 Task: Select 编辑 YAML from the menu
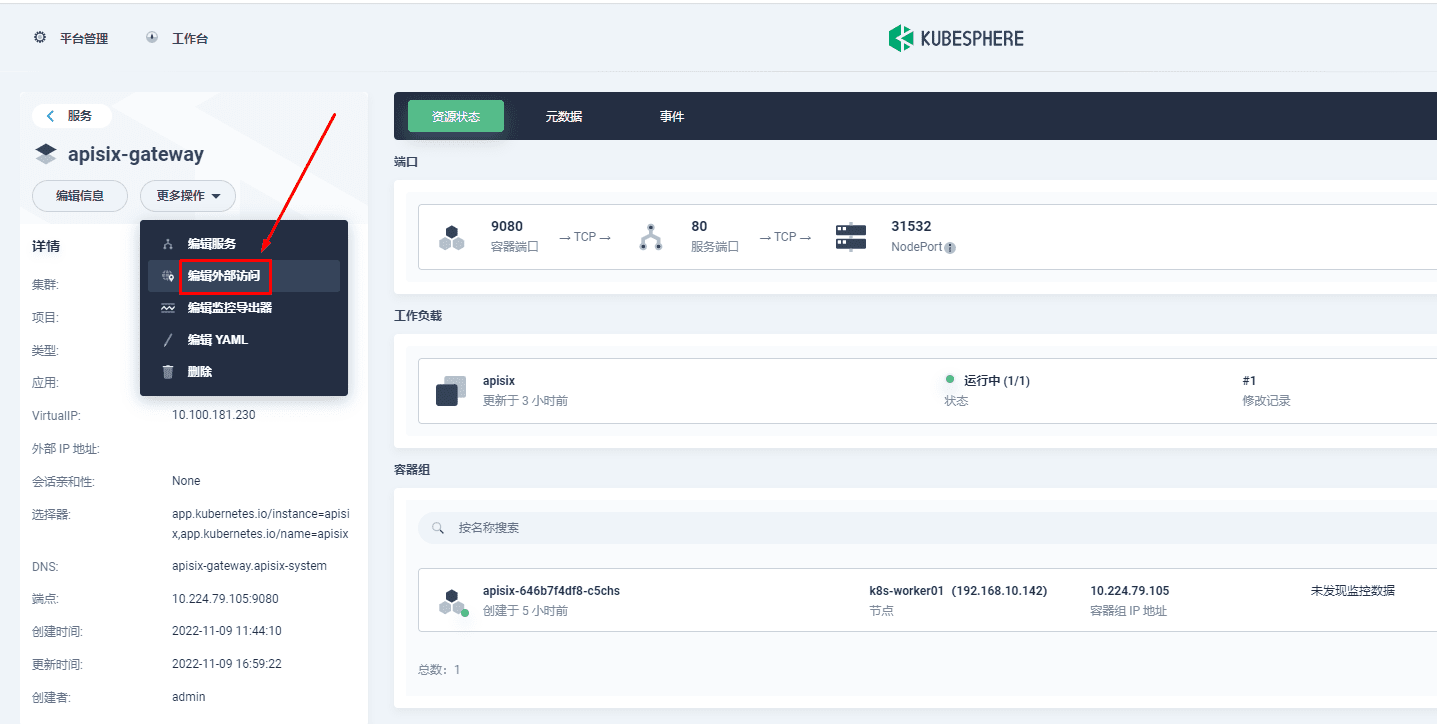pyautogui.click(x=244, y=340)
